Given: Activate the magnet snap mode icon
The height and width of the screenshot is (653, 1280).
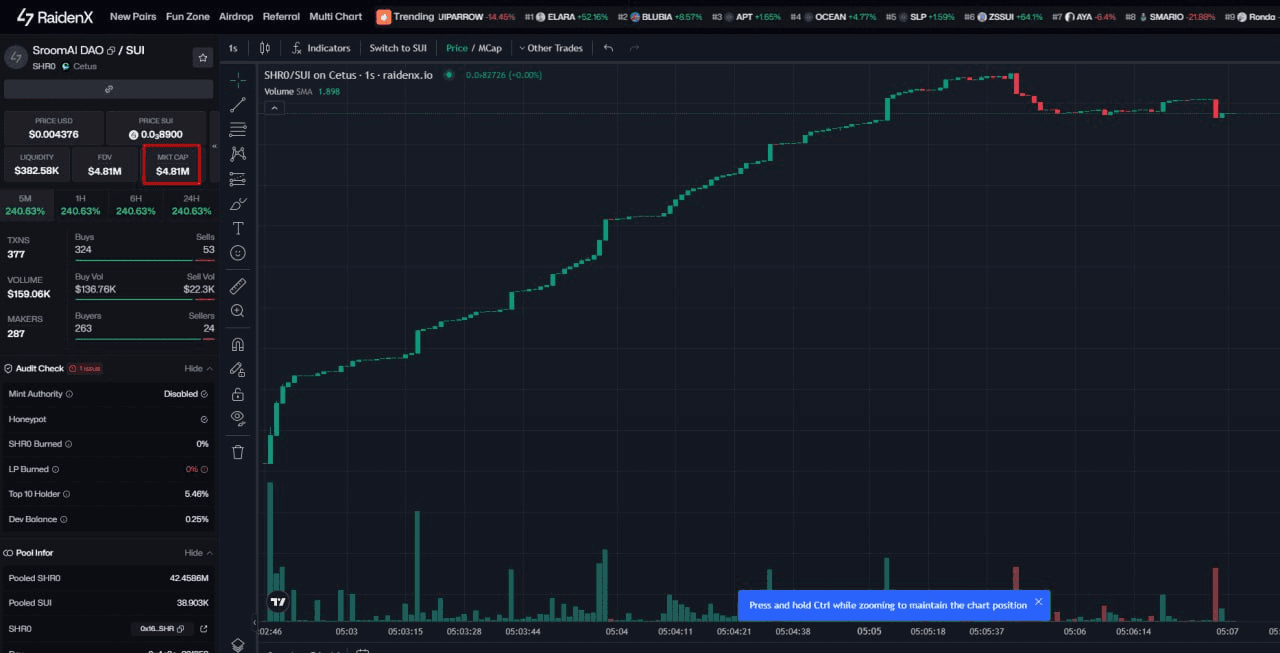Looking at the screenshot, I should 238,344.
